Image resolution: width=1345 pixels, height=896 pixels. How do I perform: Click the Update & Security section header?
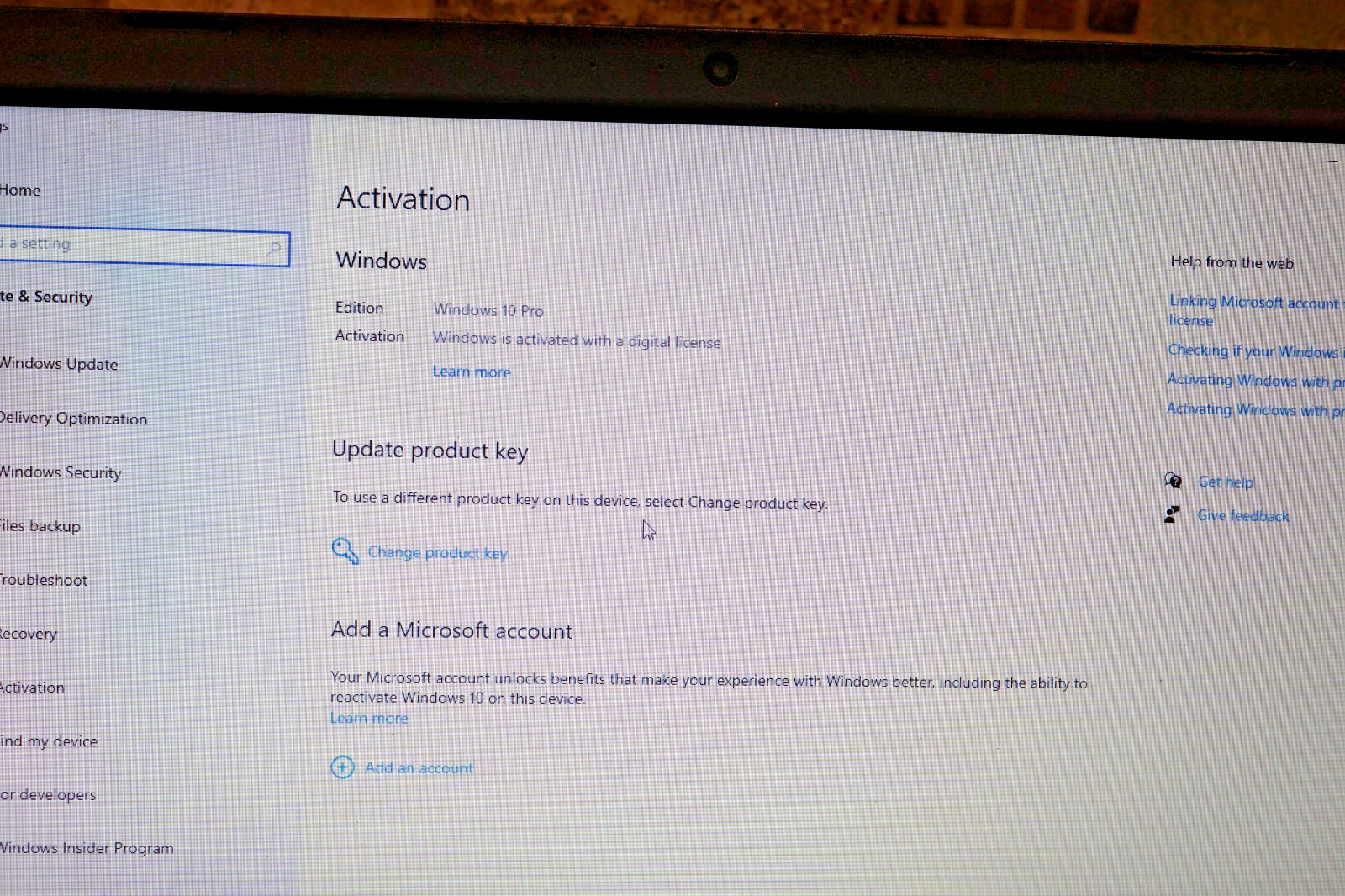(46, 297)
